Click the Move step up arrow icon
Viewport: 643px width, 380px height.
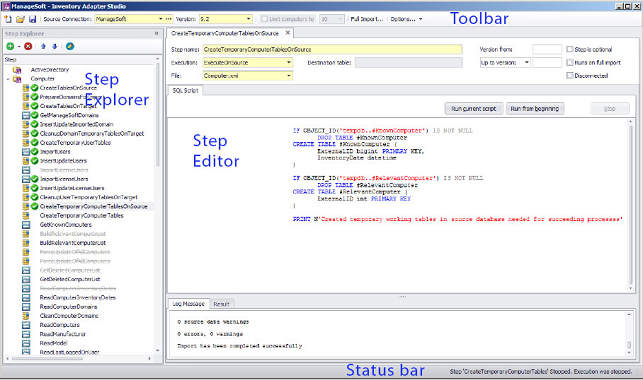pyautogui.click(x=43, y=46)
